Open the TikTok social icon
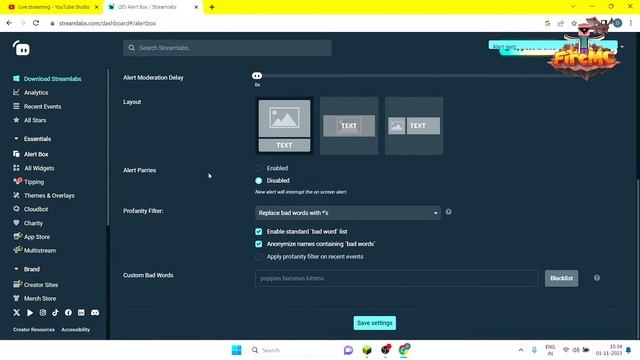Viewport: 640px width, 360px height. [55, 313]
